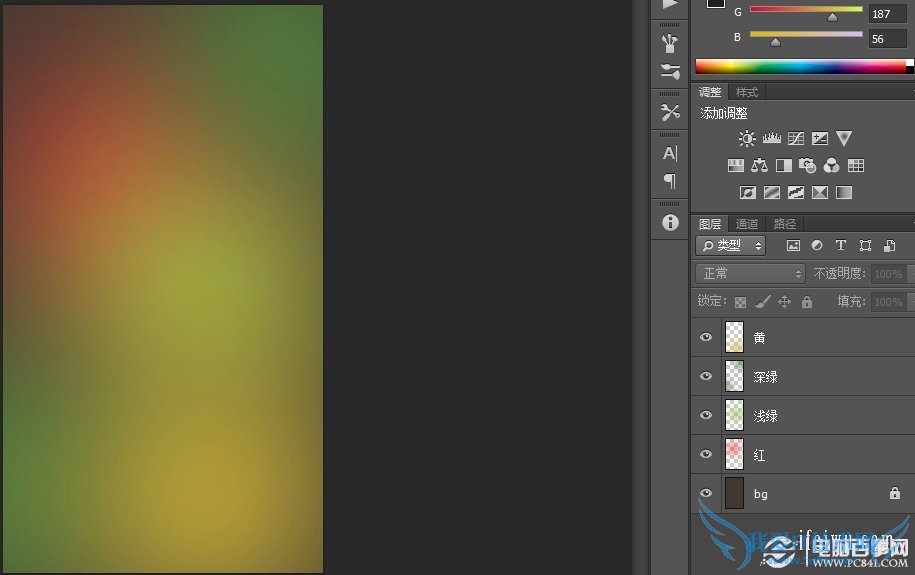Add a Vibrance adjustment
This screenshot has height=575, width=915.
pyautogui.click(x=844, y=138)
